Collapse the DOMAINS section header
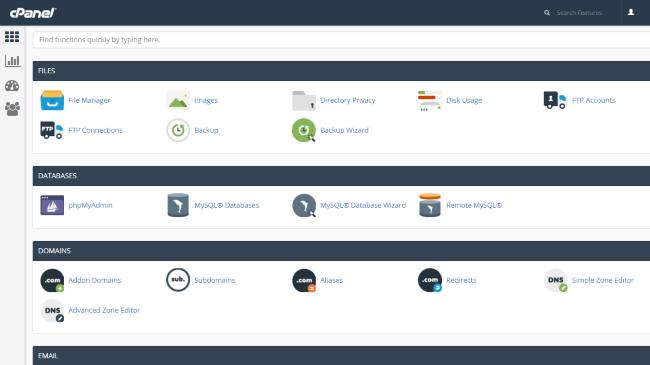This screenshot has width=650, height=365. [x=341, y=251]
